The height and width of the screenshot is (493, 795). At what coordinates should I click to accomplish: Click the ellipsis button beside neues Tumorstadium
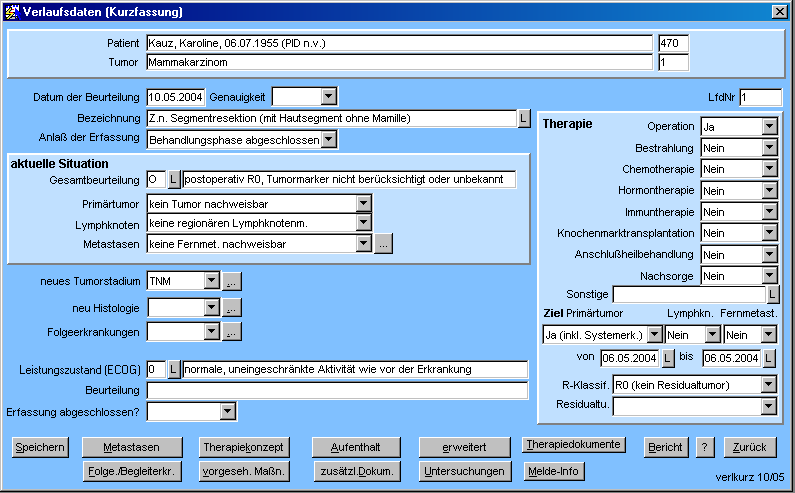click(231, 281)
